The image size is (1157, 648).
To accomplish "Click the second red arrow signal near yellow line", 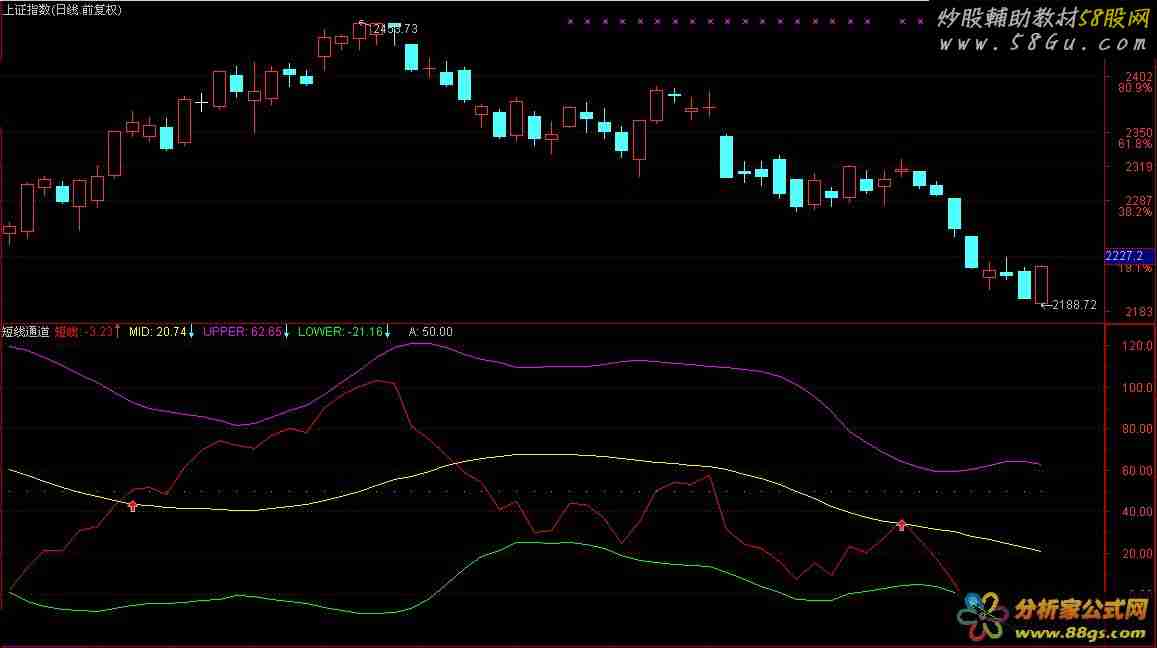I will coord(902,524).
